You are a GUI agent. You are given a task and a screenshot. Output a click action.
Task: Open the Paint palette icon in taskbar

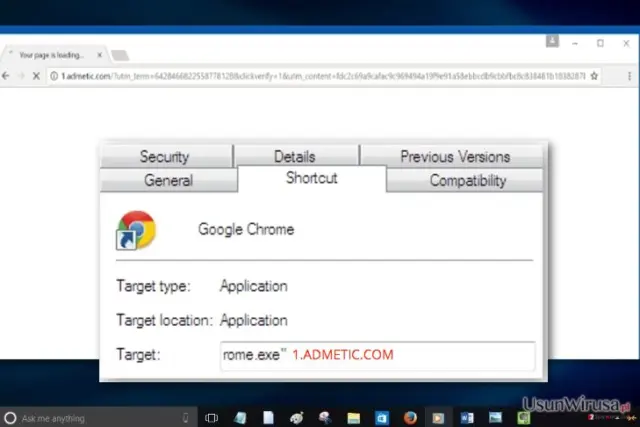click(x=297, y=418)
